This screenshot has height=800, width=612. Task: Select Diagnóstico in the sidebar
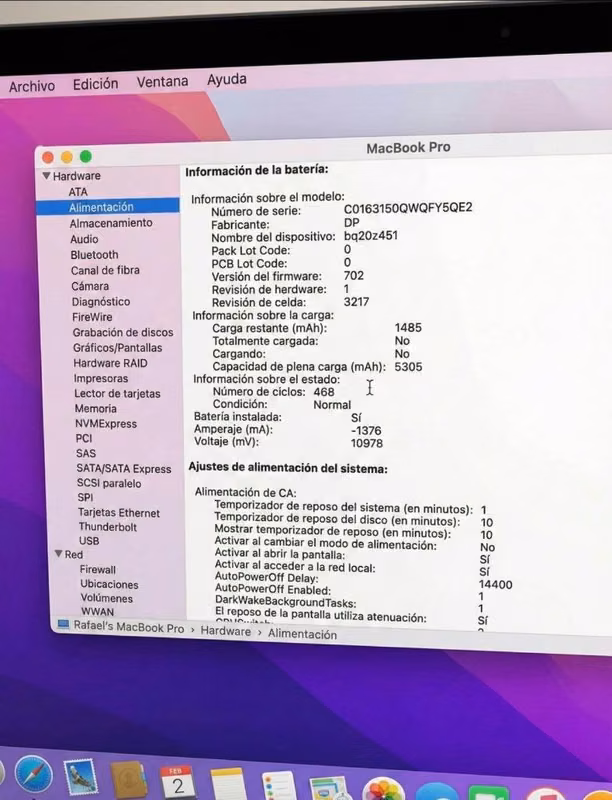(x=100, y=302)
